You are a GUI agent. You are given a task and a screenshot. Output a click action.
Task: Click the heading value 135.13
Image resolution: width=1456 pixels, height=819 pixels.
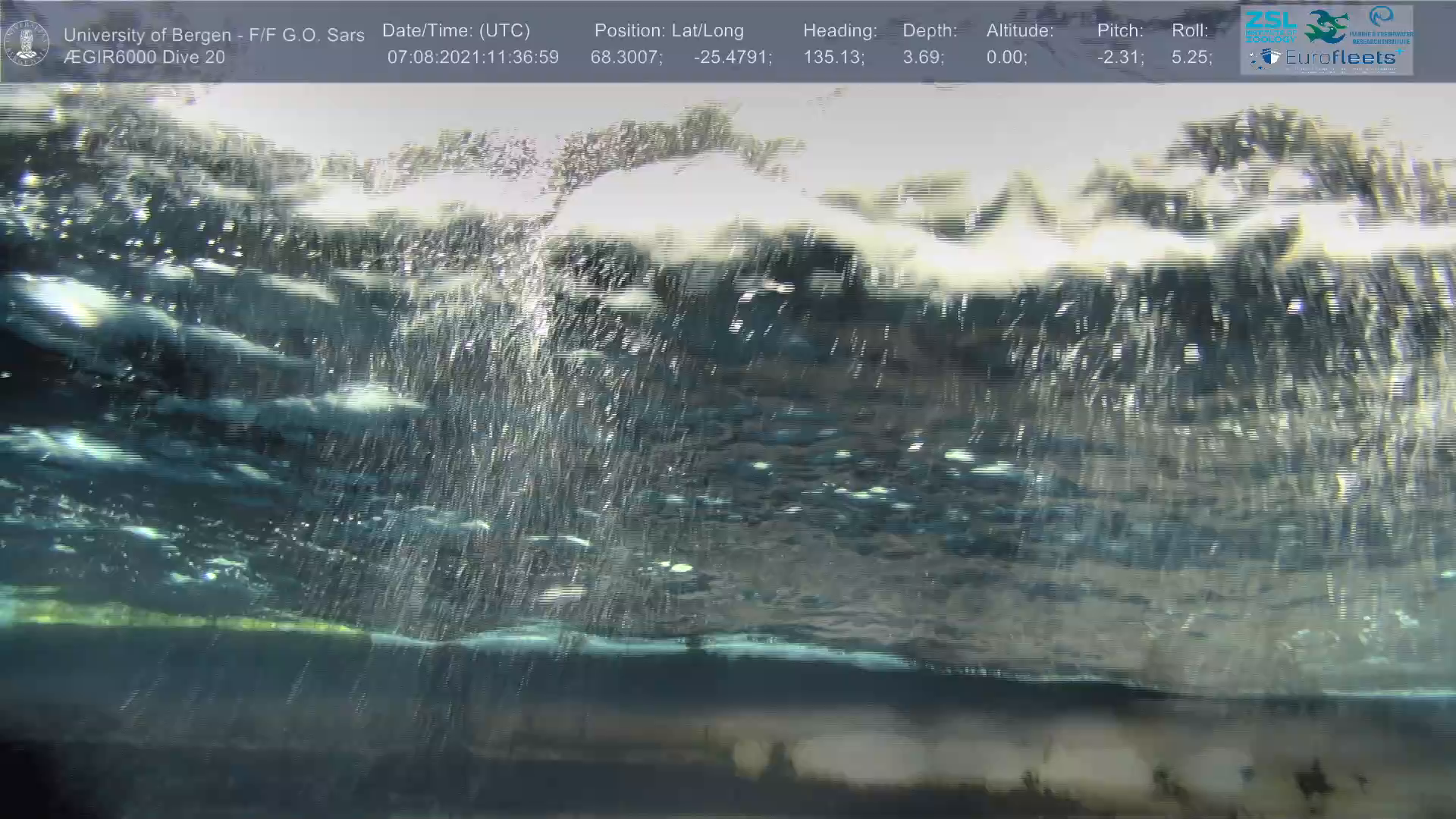pyautogui.click(x=833, y=58)
